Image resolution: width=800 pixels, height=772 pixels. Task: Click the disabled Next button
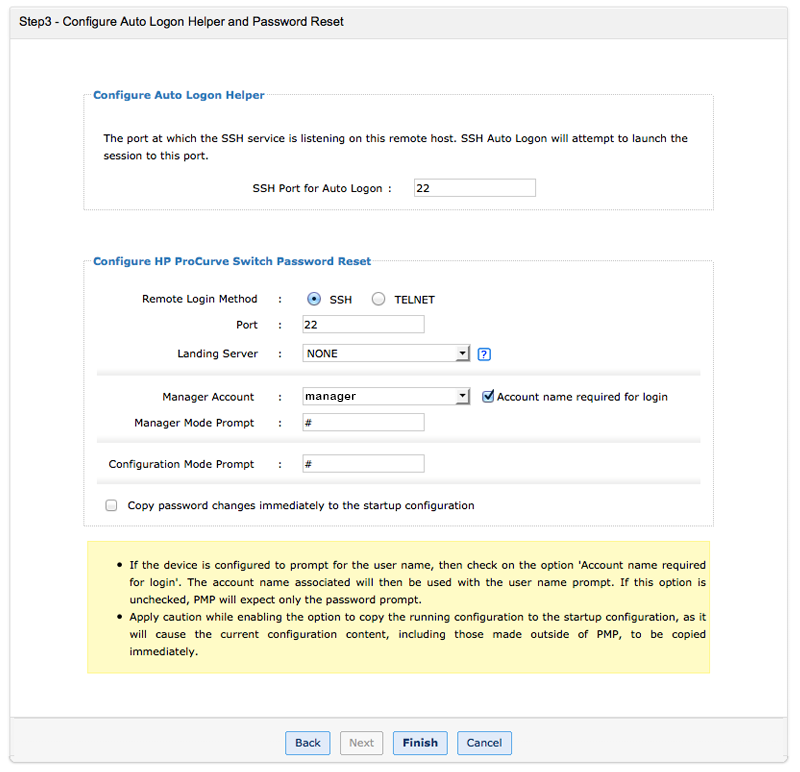(361, 743)
